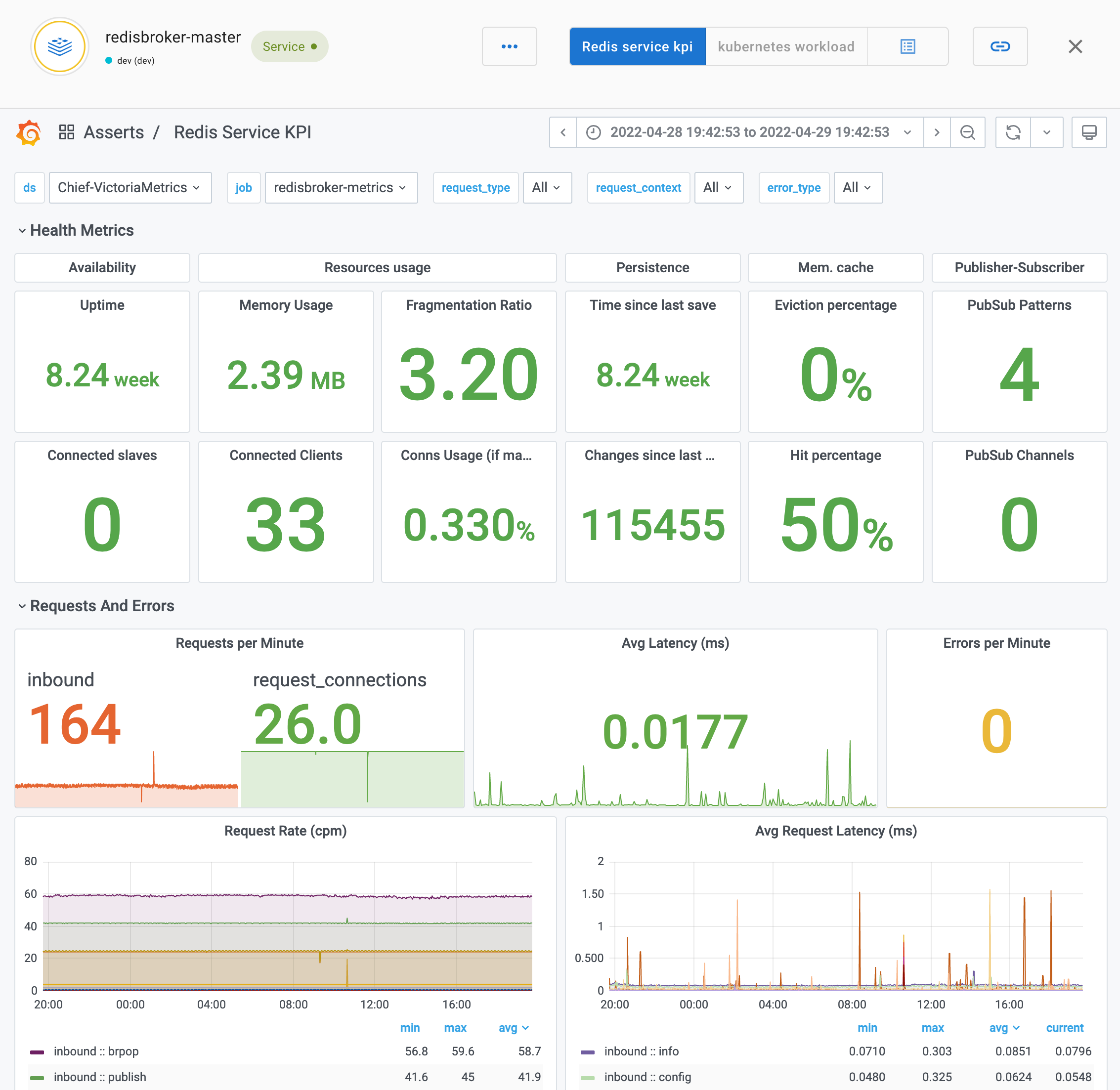This screenshot has height=1090, width=1120.
Task: Toggle the inbound :: brpop legend series
Action: [96, 1051]
